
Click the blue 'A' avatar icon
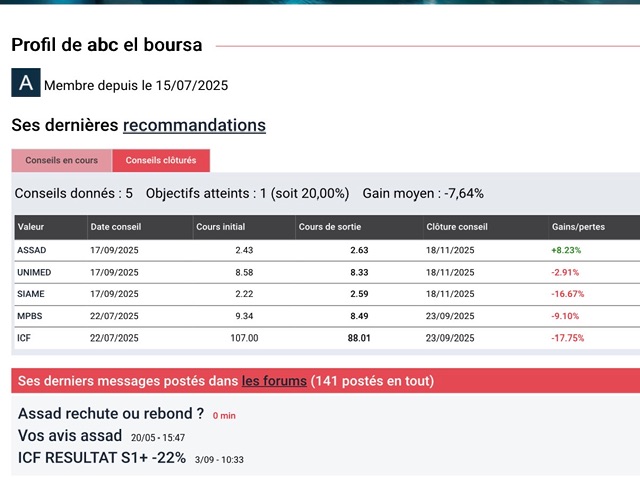coord(26,82)
